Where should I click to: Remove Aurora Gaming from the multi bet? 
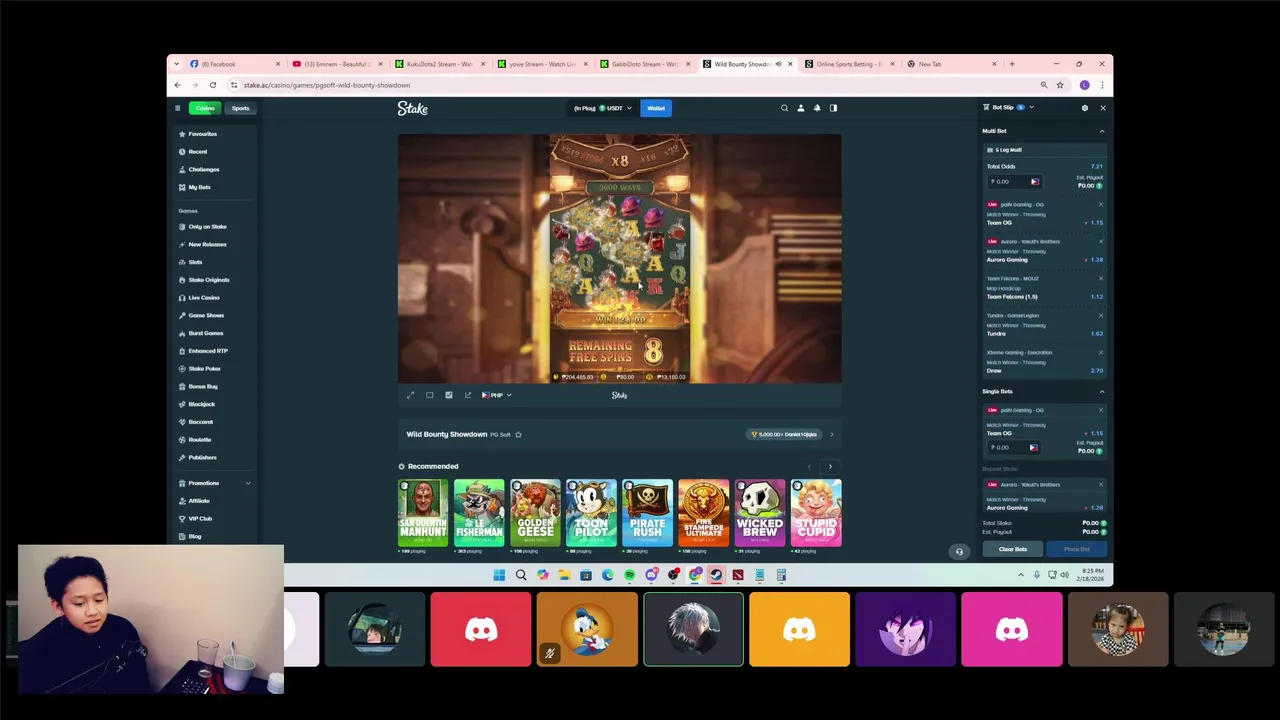[1101, 242]
